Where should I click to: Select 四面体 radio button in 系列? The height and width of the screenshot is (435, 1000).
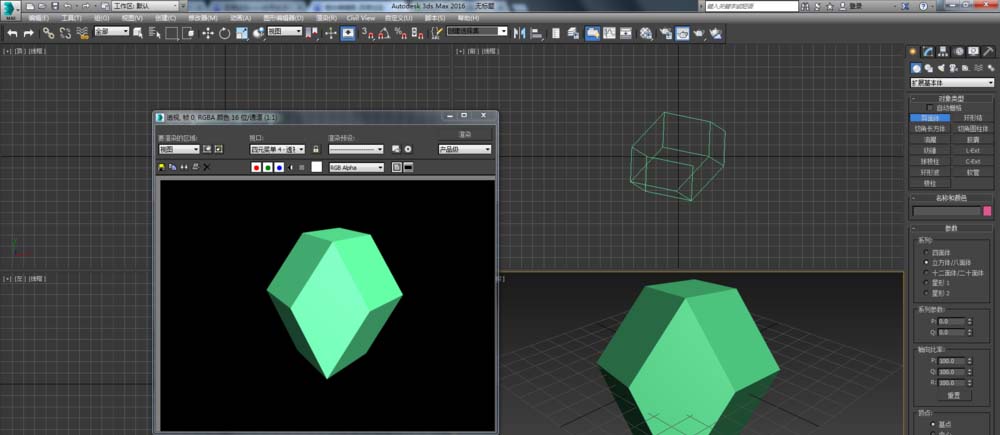[x=925, y=251]
